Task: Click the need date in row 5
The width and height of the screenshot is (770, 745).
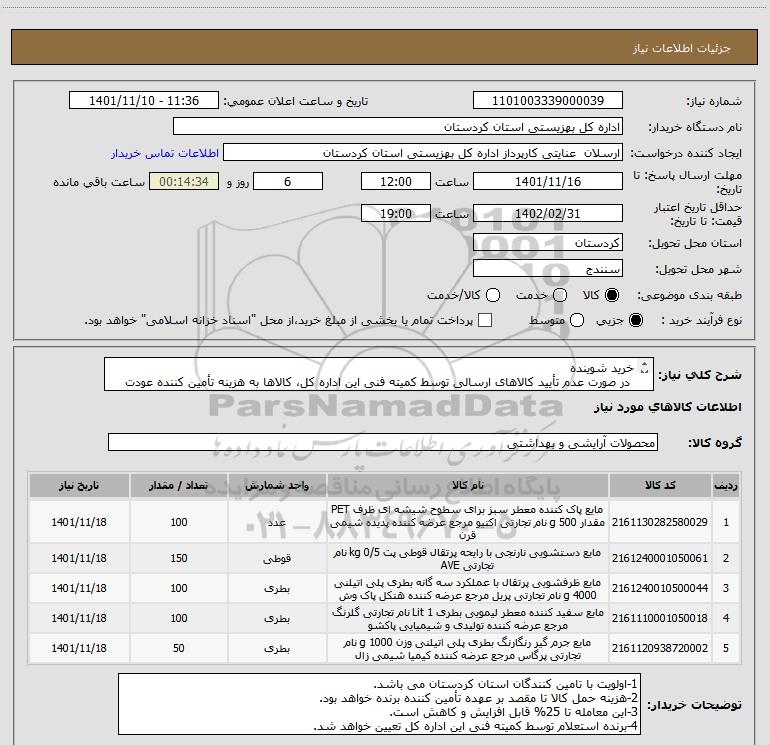Action: point(79,648)
